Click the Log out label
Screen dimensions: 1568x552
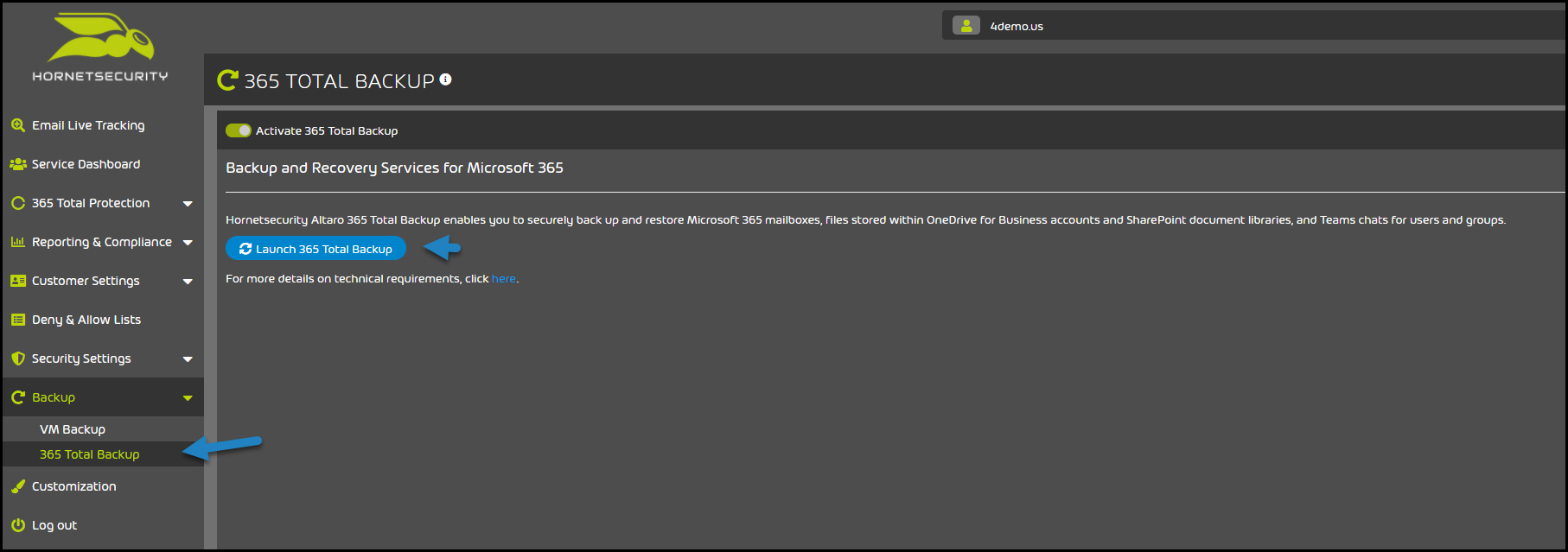[54, 525]
